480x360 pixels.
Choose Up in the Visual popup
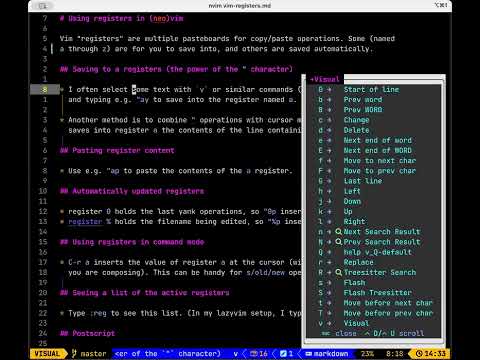348,211
